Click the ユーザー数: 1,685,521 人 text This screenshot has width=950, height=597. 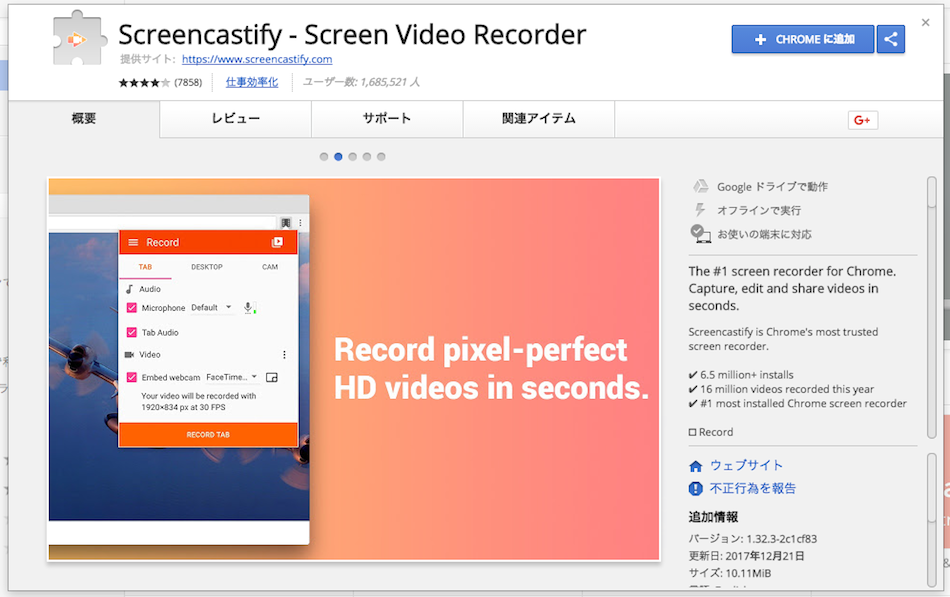361,82
